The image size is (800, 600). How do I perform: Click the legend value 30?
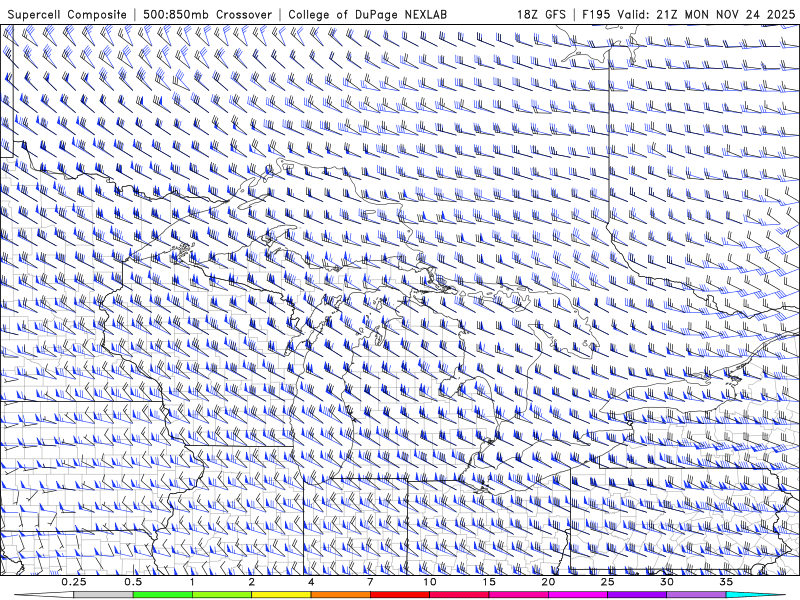[x=667, y=582]
